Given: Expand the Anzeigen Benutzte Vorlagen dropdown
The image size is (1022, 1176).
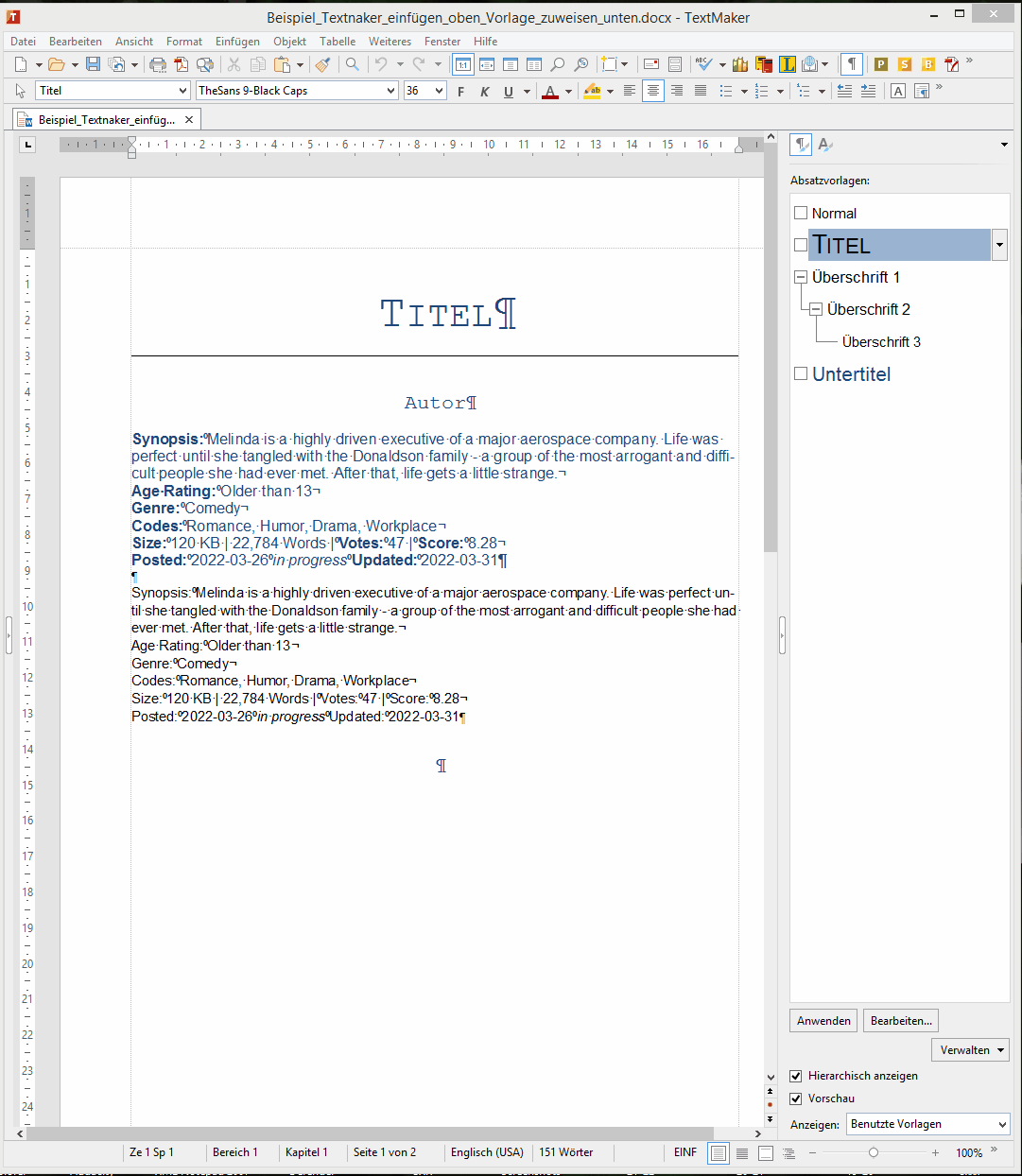Looking at the screenshot, I should (x=1002, y=1124).
